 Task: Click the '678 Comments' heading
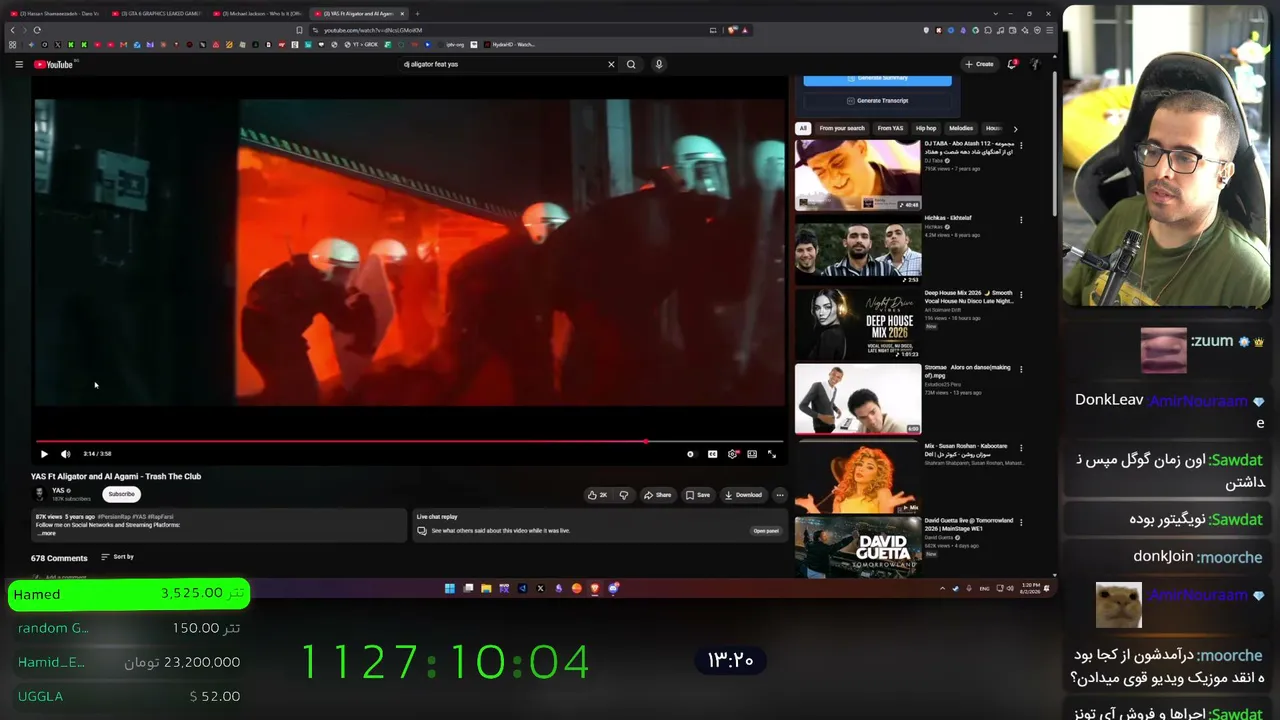click(x=59, y=558)
